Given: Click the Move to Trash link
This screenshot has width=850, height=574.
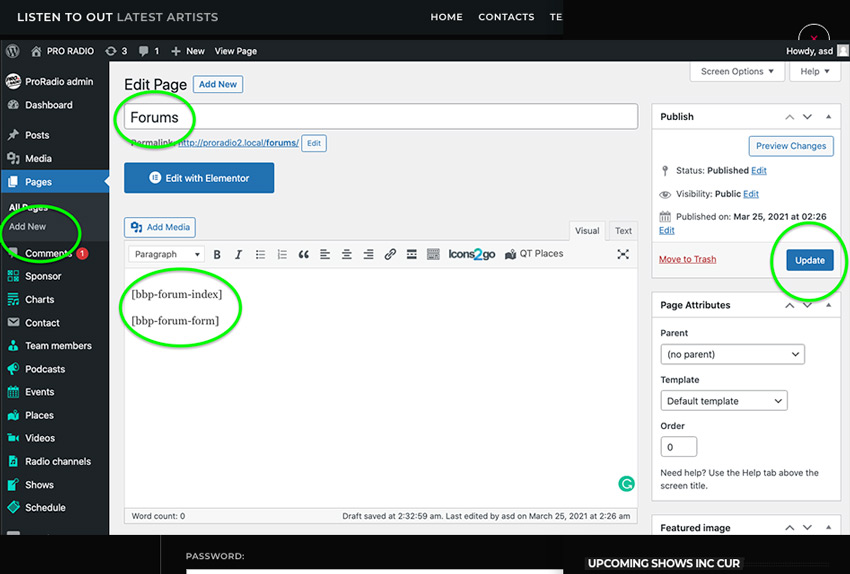Looking at the screenshot, I should click(687, 259).
